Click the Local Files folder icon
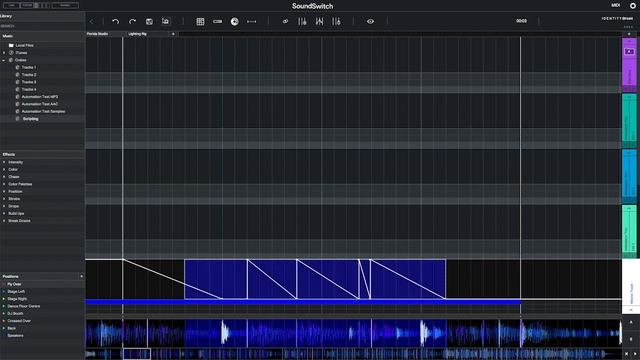 11,45
